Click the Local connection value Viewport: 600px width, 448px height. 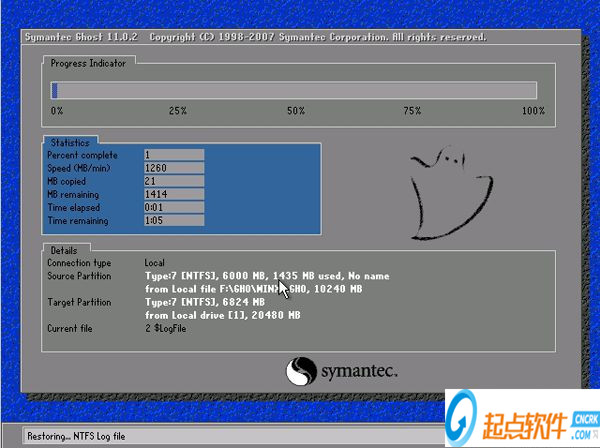154,262
